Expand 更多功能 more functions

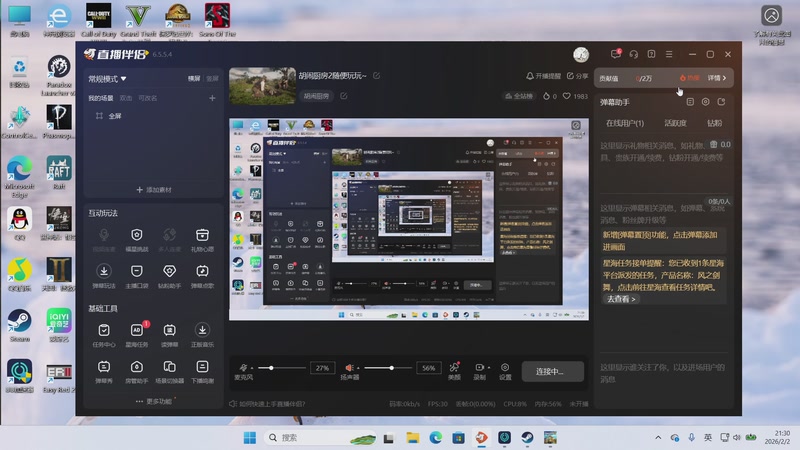[154, 402]
